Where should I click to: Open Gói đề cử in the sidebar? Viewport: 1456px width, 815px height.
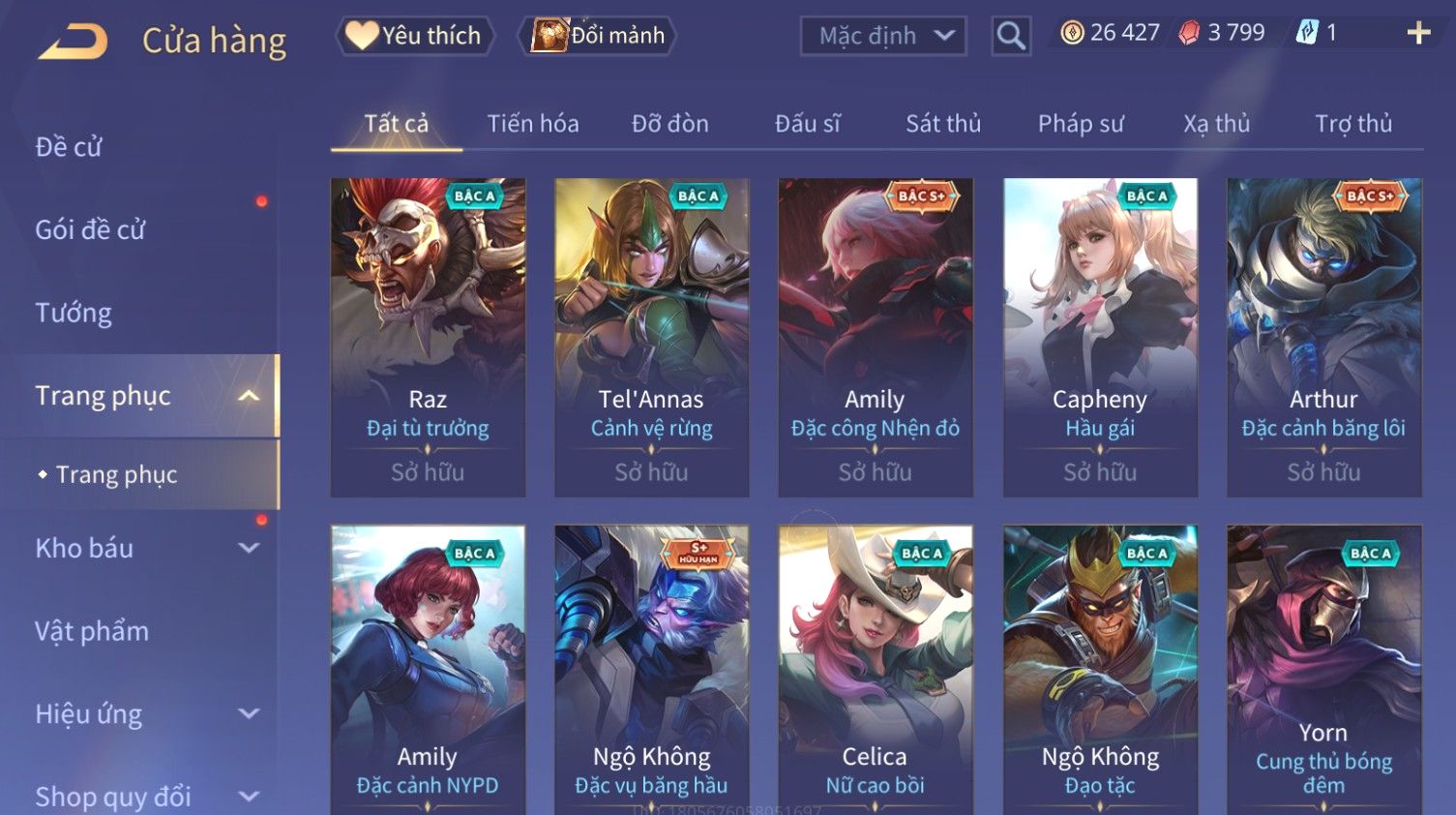pyautogui.click(x=90, y=229)
